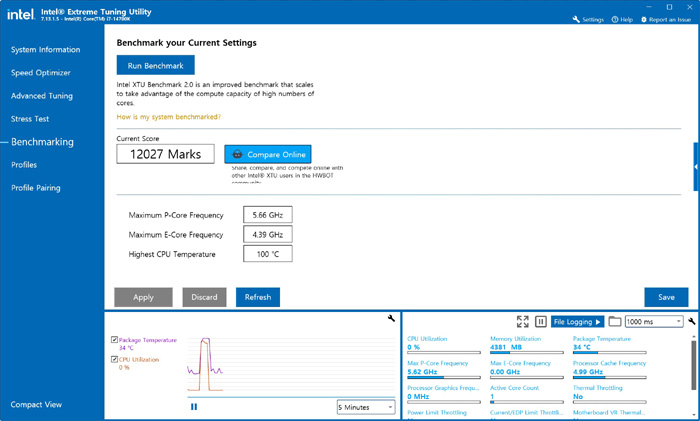Viewport: 700px width, 421px height.
Task: Uncheck CPU Utilization checkbox
Action: pyautogui.click(x=114, y=359)
